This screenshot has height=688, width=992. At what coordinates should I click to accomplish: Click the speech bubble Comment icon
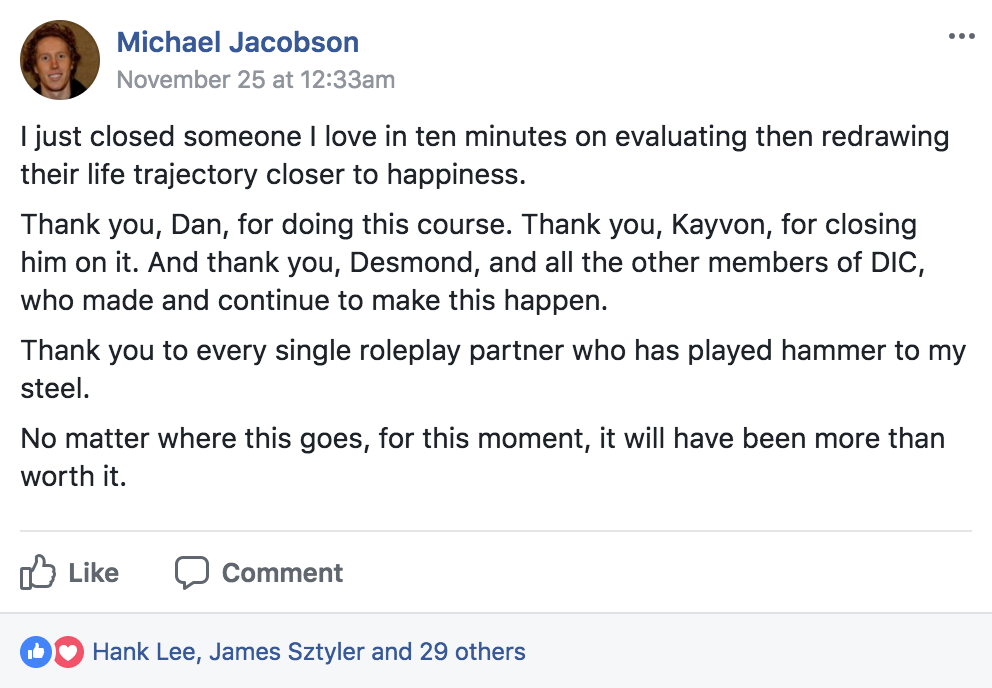tap(192, 573)
